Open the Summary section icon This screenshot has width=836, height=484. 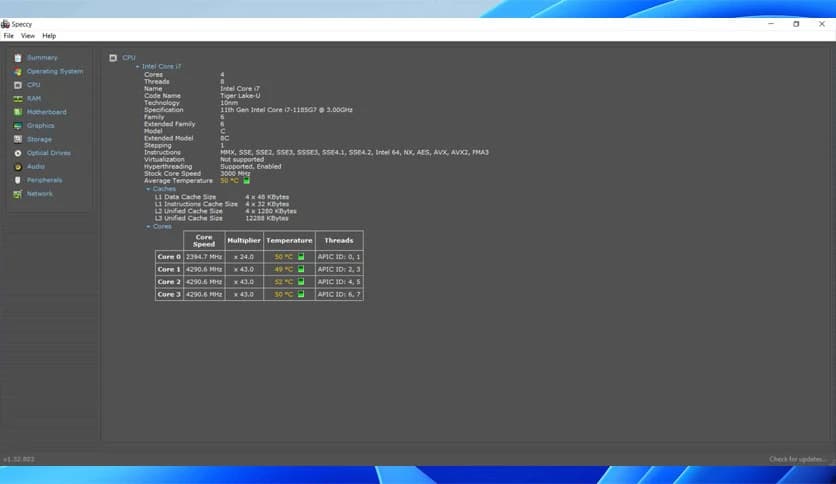click(x=18, y=58)
